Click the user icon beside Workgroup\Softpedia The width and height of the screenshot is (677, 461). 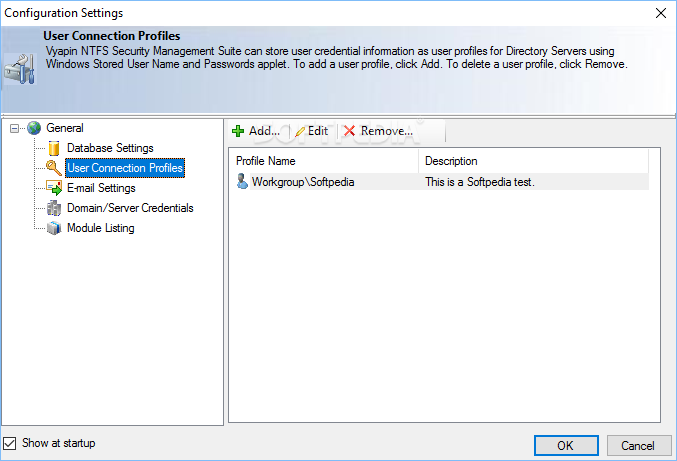[x=242, y=182]
